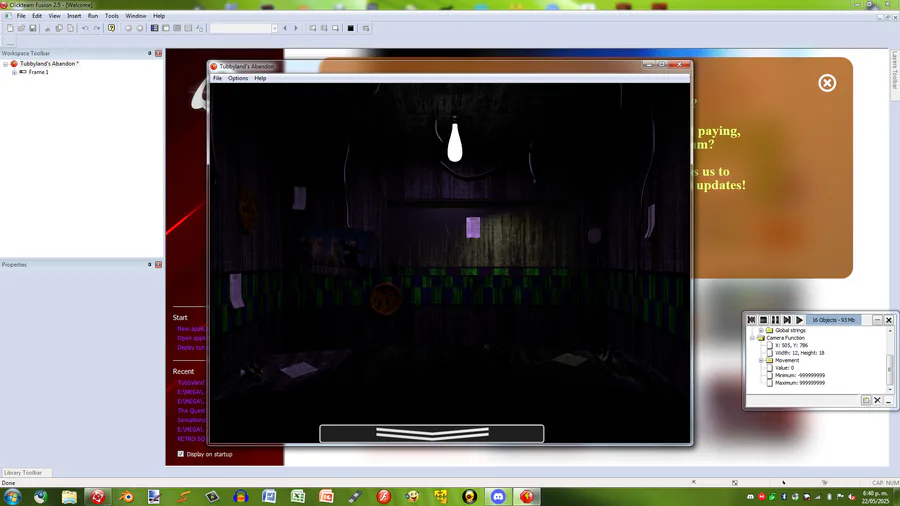Click the debugger rewind-to-start button
This screenshot has width=900, height=506.
[x=751, y=320]
